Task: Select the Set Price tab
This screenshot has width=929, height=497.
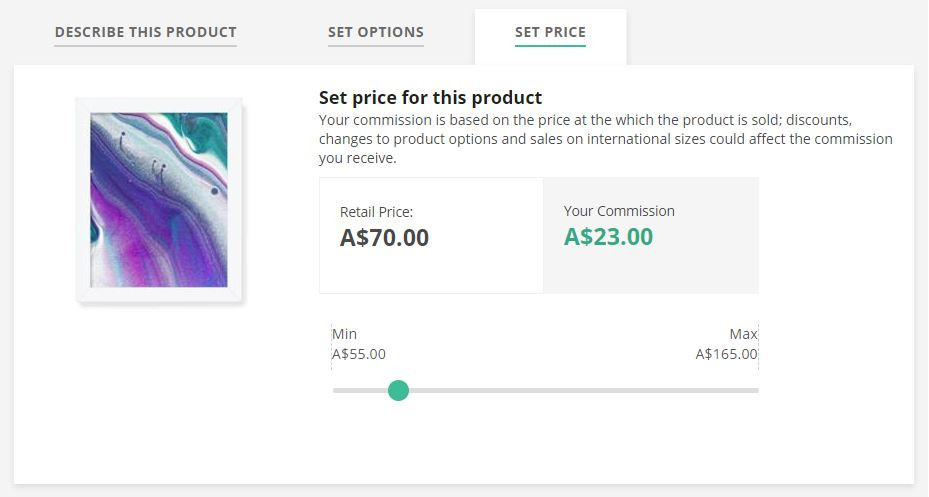Action: pyautogui.click(x=550, y=32)
